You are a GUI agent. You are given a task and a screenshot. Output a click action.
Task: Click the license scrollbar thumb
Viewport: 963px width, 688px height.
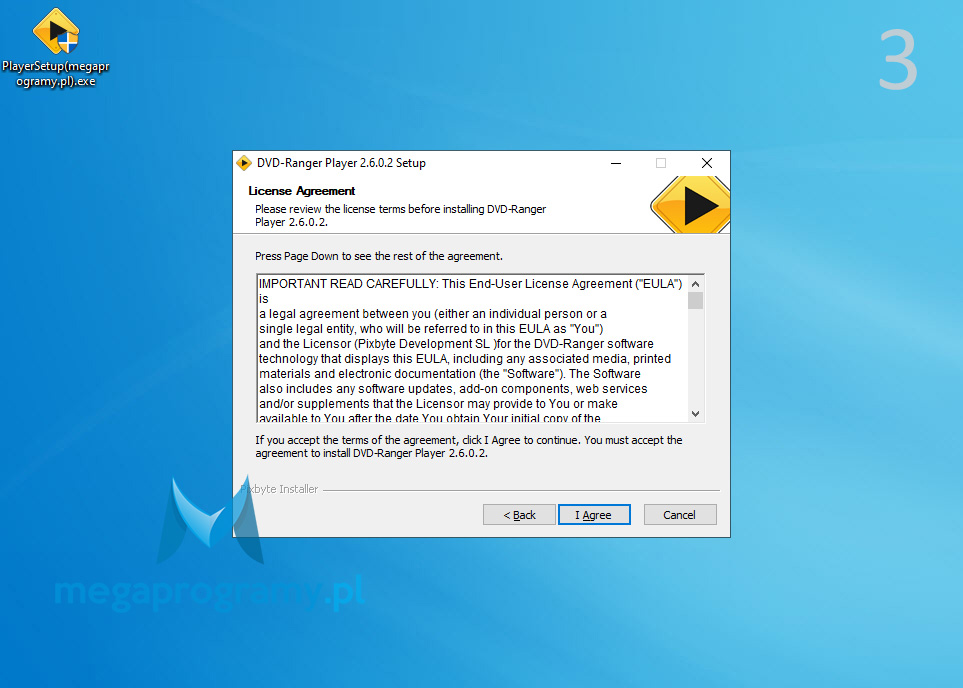(x=695, y=300)
